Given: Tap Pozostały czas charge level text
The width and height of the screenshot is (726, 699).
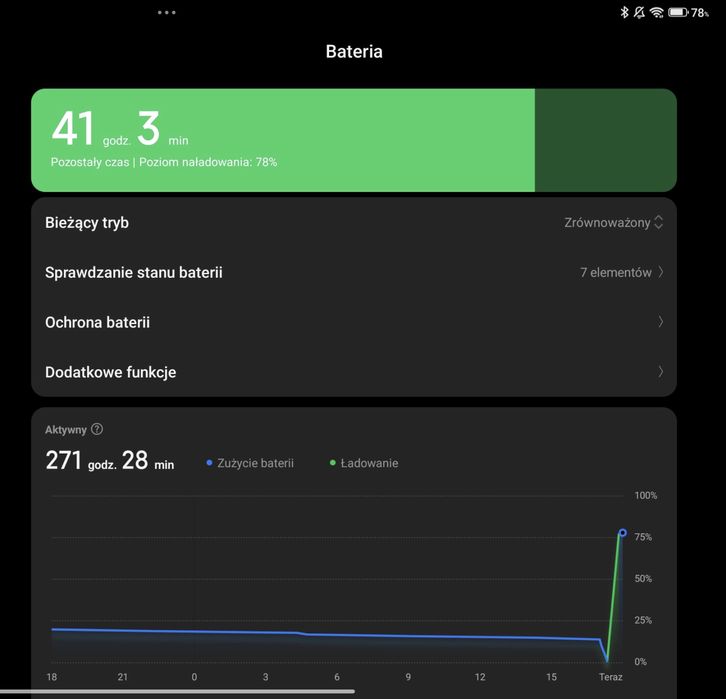Looking at the screenshot, I should point(164,162).
